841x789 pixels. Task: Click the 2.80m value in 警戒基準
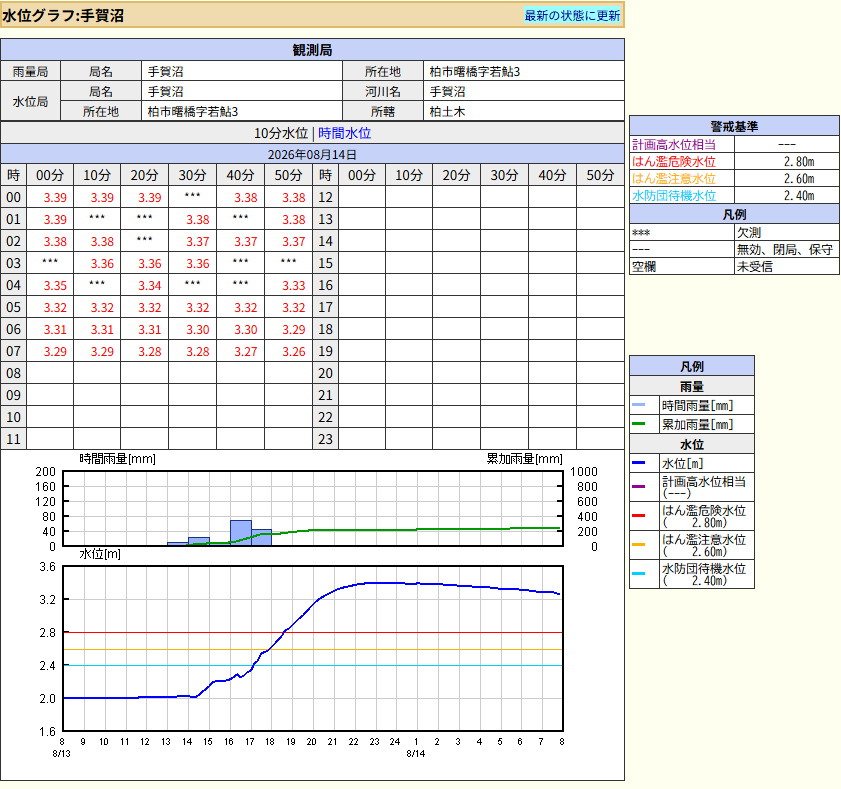[799, 161]
